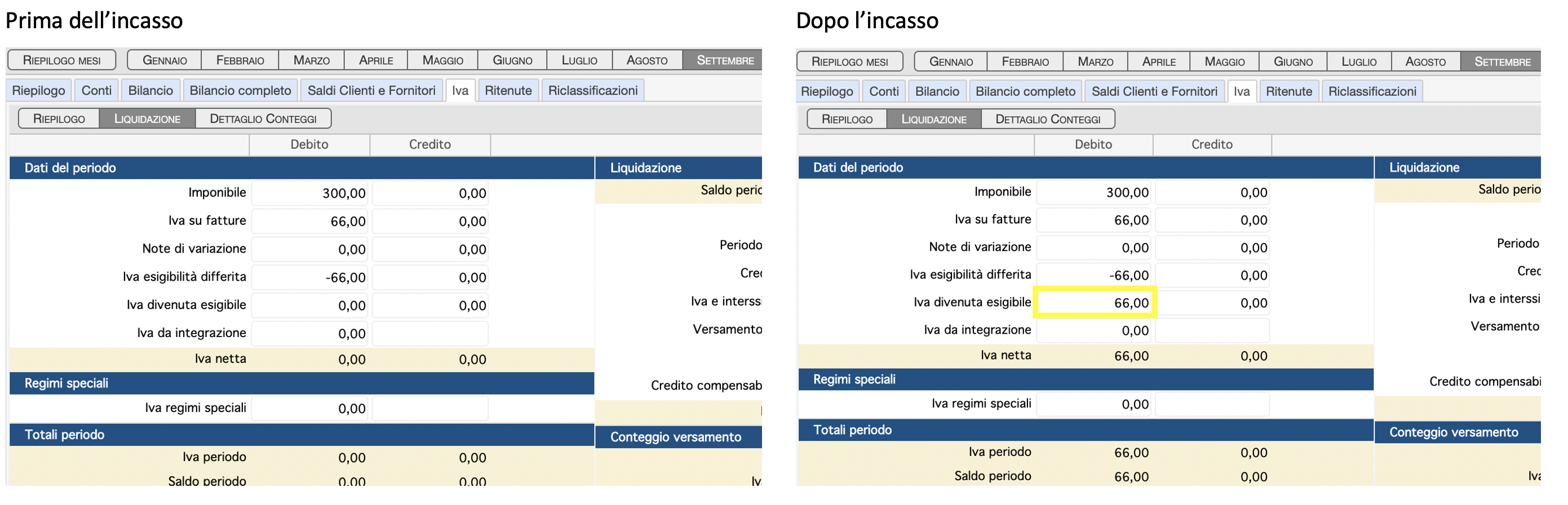Click Imponibile debito field in the Dopo l'incasso panel
The width and height of the screenshot is (1568, 505).
pos(1094,193)
